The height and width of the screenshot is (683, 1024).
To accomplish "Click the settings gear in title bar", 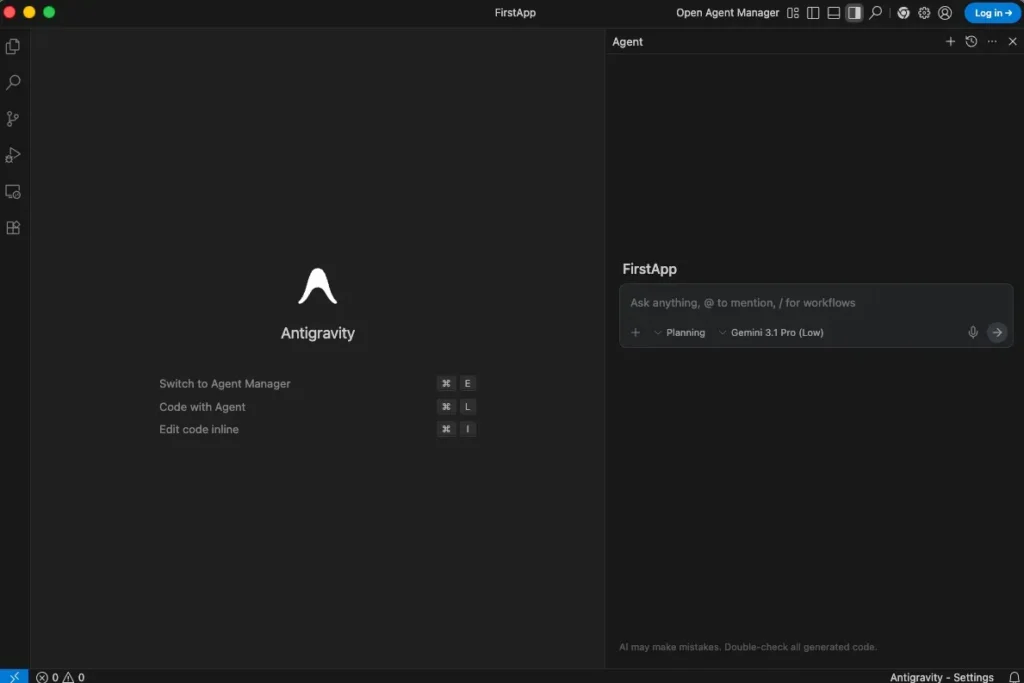I will click(x=924, y=13).
